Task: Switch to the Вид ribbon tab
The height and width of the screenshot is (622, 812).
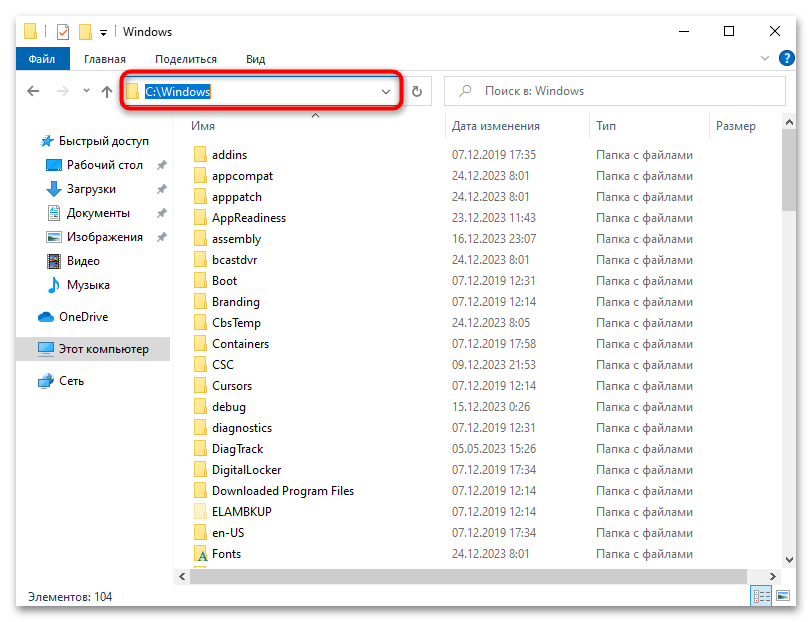Action: pyautogui.click(x=255, y=59)
